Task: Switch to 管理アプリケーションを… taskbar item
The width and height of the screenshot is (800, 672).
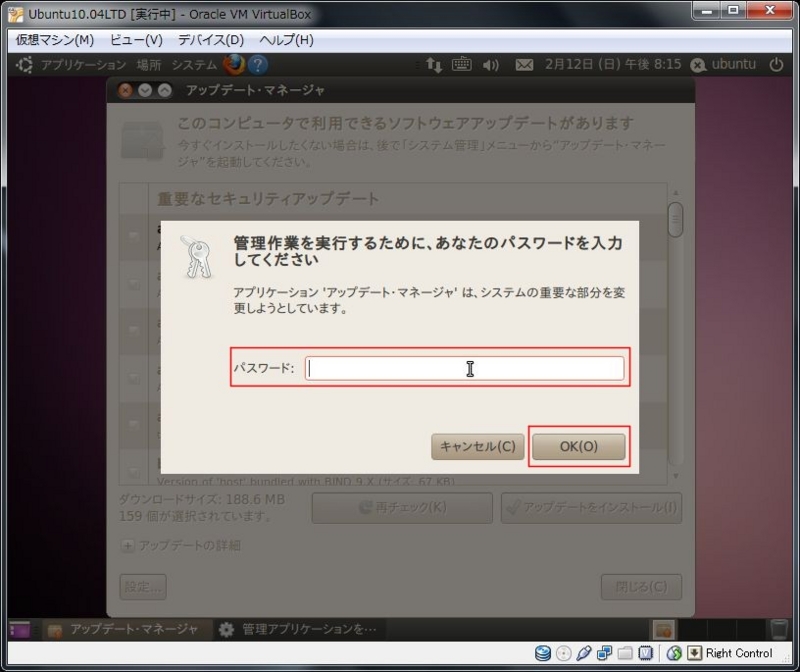Action: point(299,629)
